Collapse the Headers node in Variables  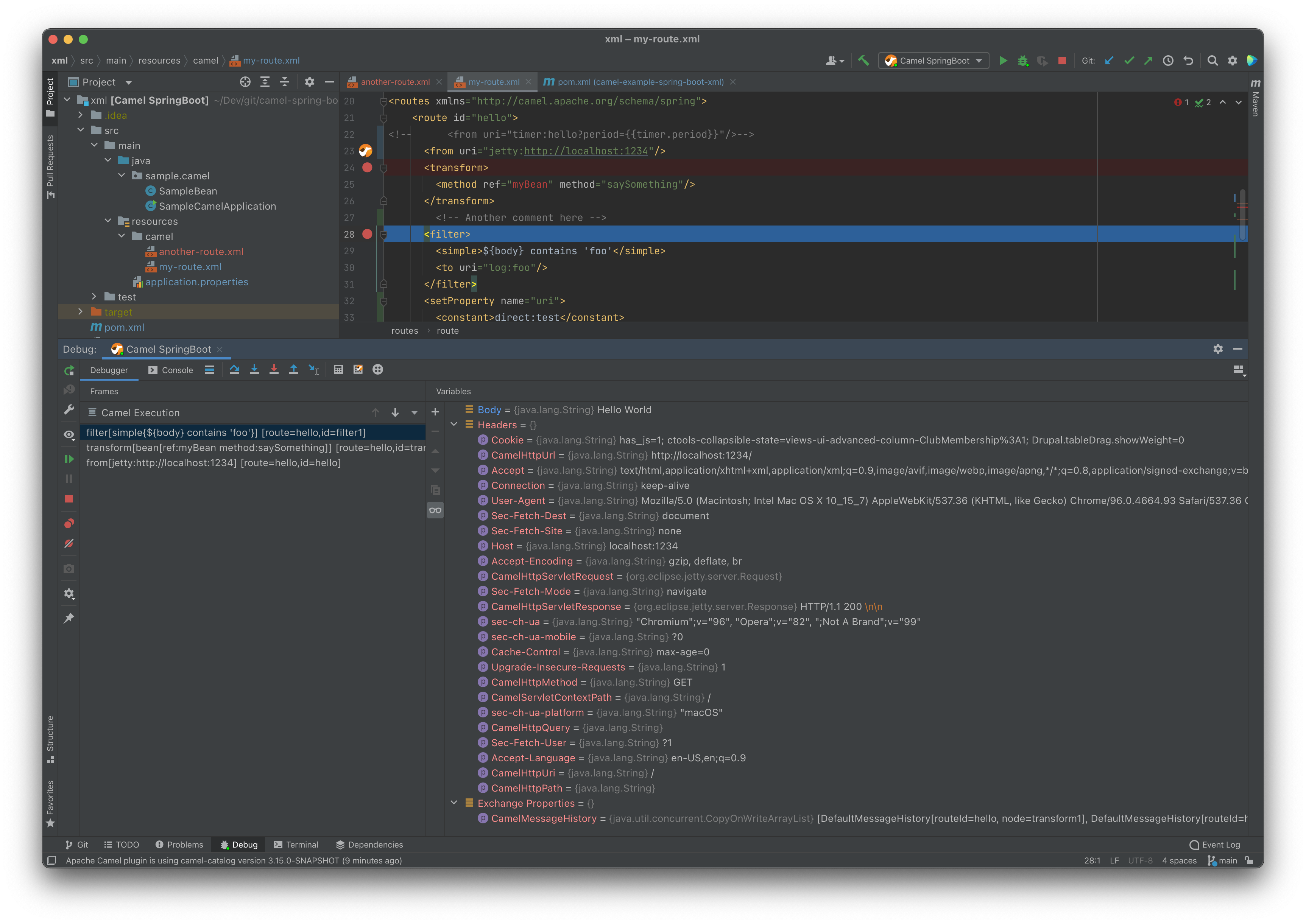(x=454, y=425)
